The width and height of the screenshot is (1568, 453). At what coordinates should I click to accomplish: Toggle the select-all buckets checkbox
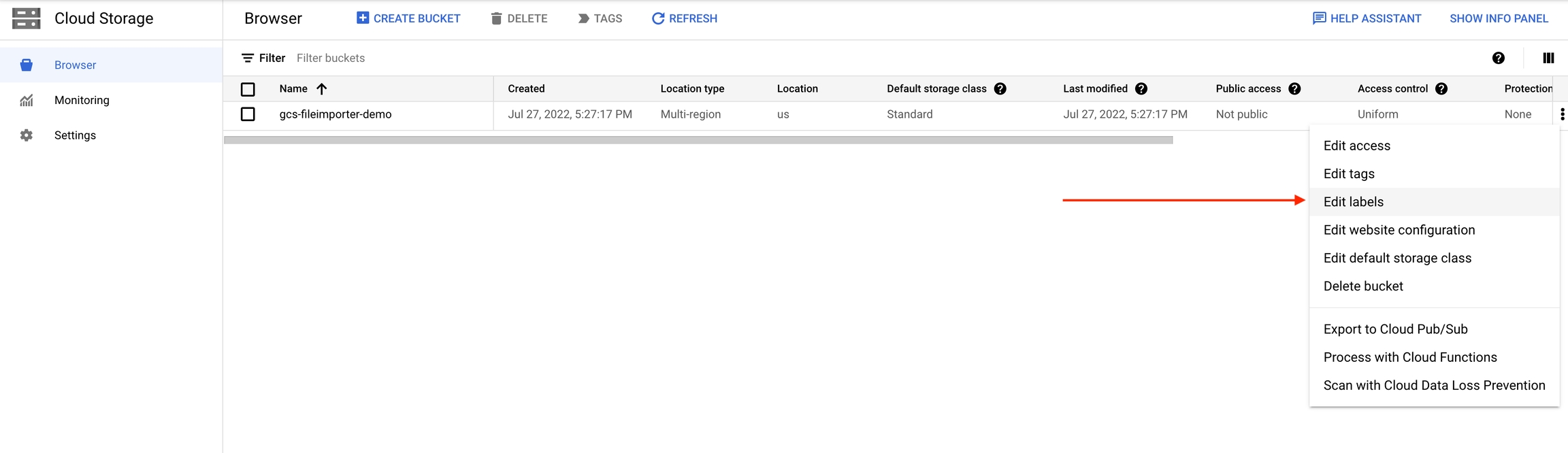pyautogui.click(x=248, y=89)
